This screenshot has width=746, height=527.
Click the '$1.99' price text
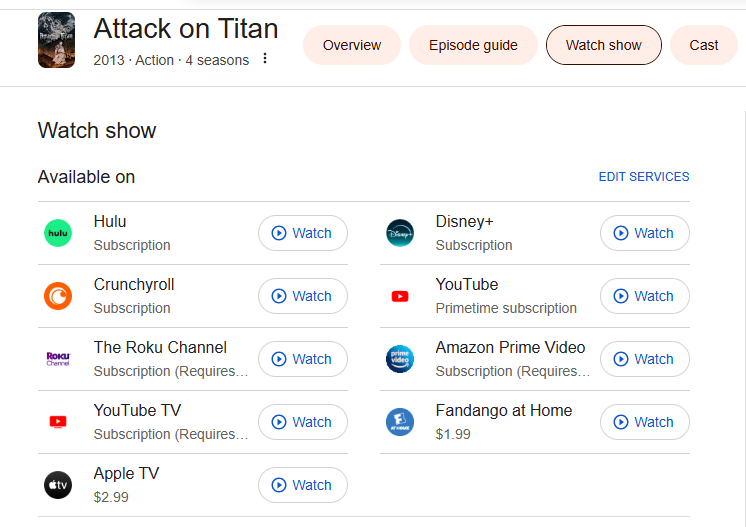coord(453,434)
